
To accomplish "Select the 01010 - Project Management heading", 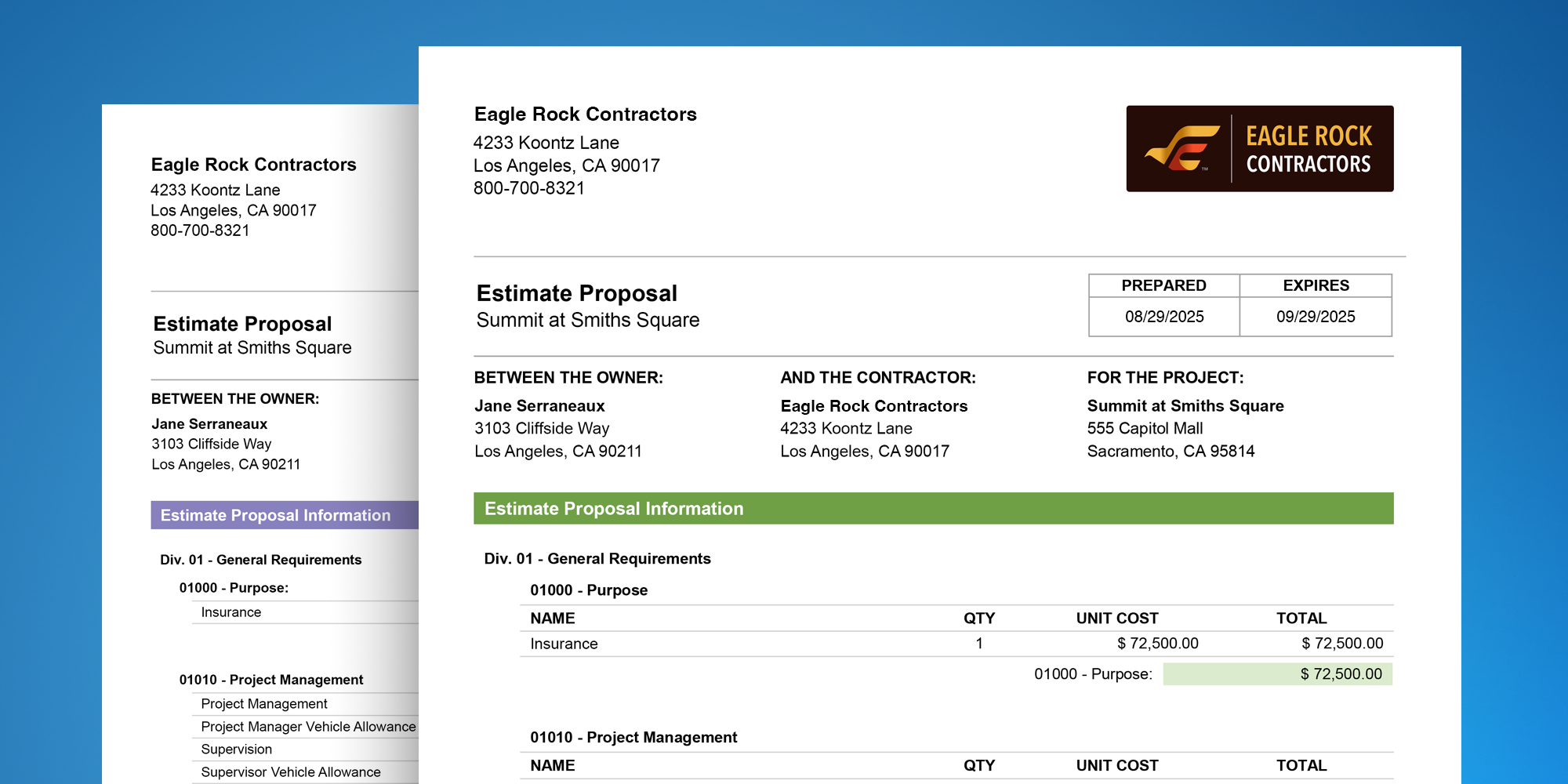I will pos(633,738).
